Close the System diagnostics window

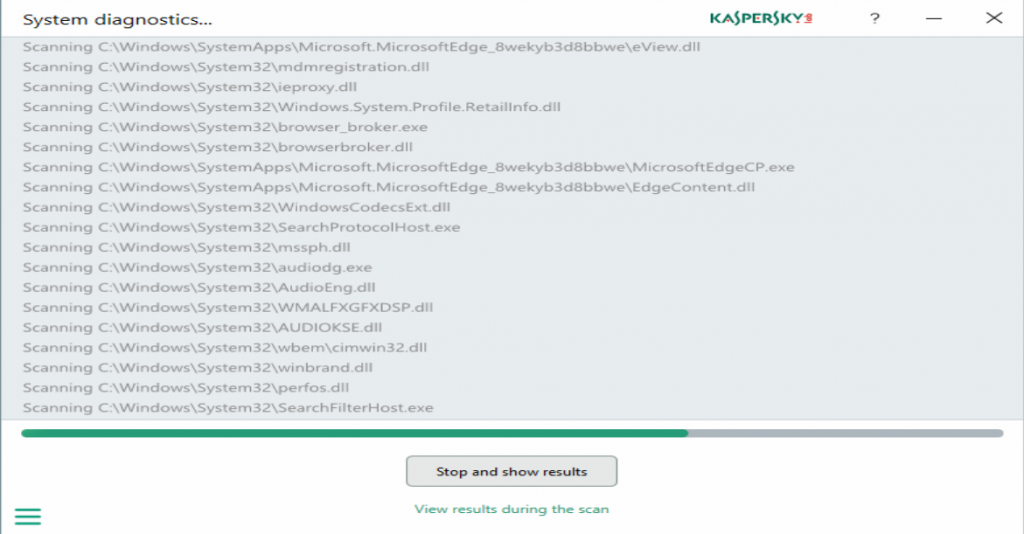point(994,18)
